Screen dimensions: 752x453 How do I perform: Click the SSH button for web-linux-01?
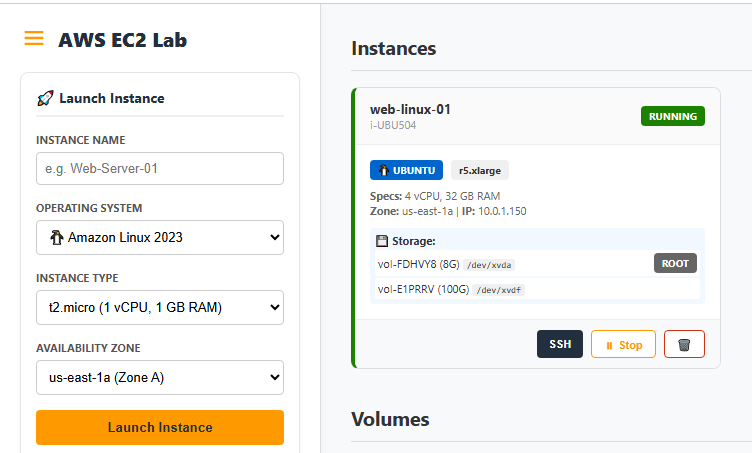(x=560, y=344)
